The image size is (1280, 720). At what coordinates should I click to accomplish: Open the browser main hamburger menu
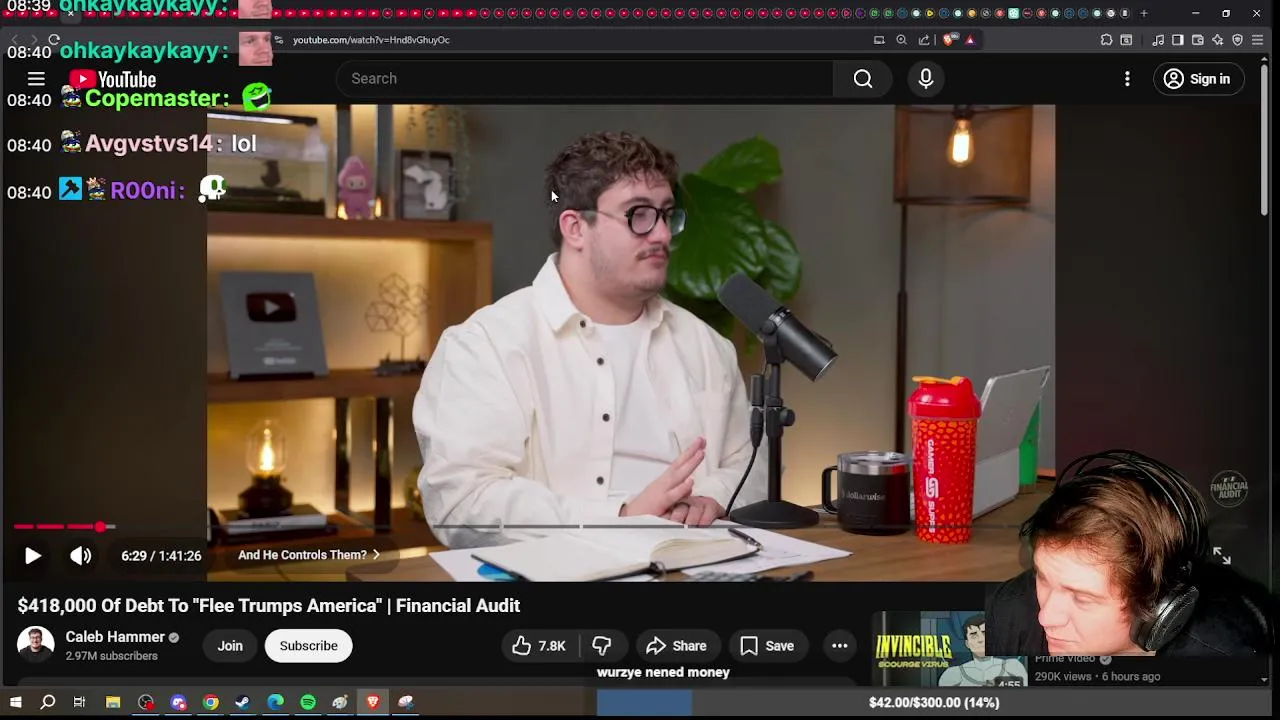pyautogui.click(x=1257, y=40)
